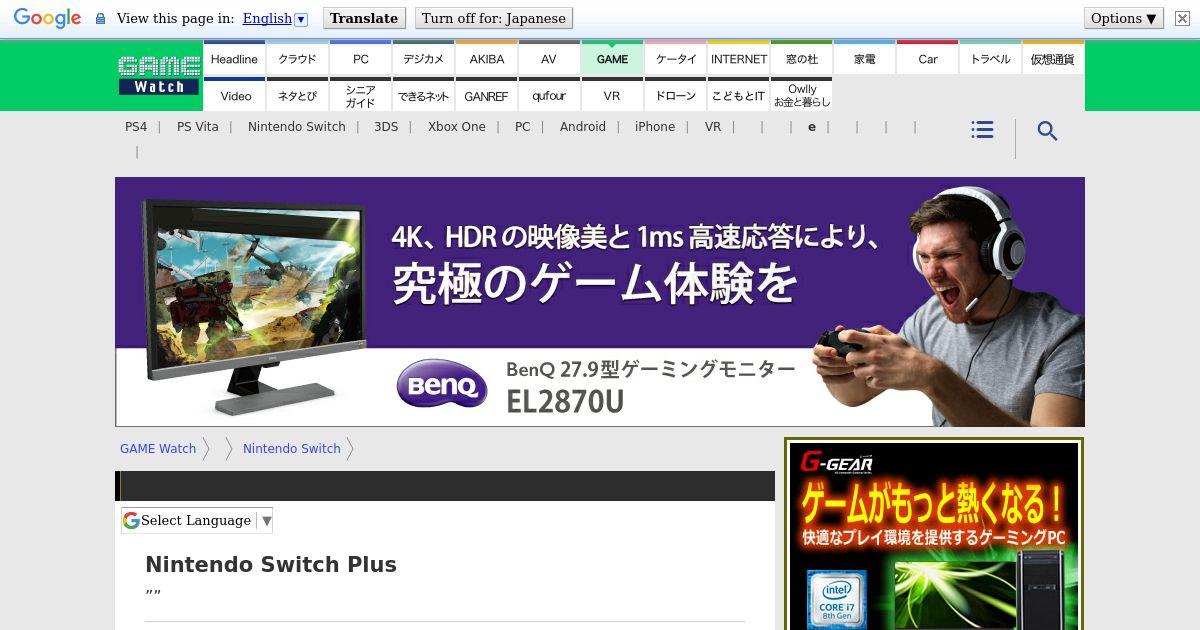Open the GANREF tab

click(x=486, y=95)
